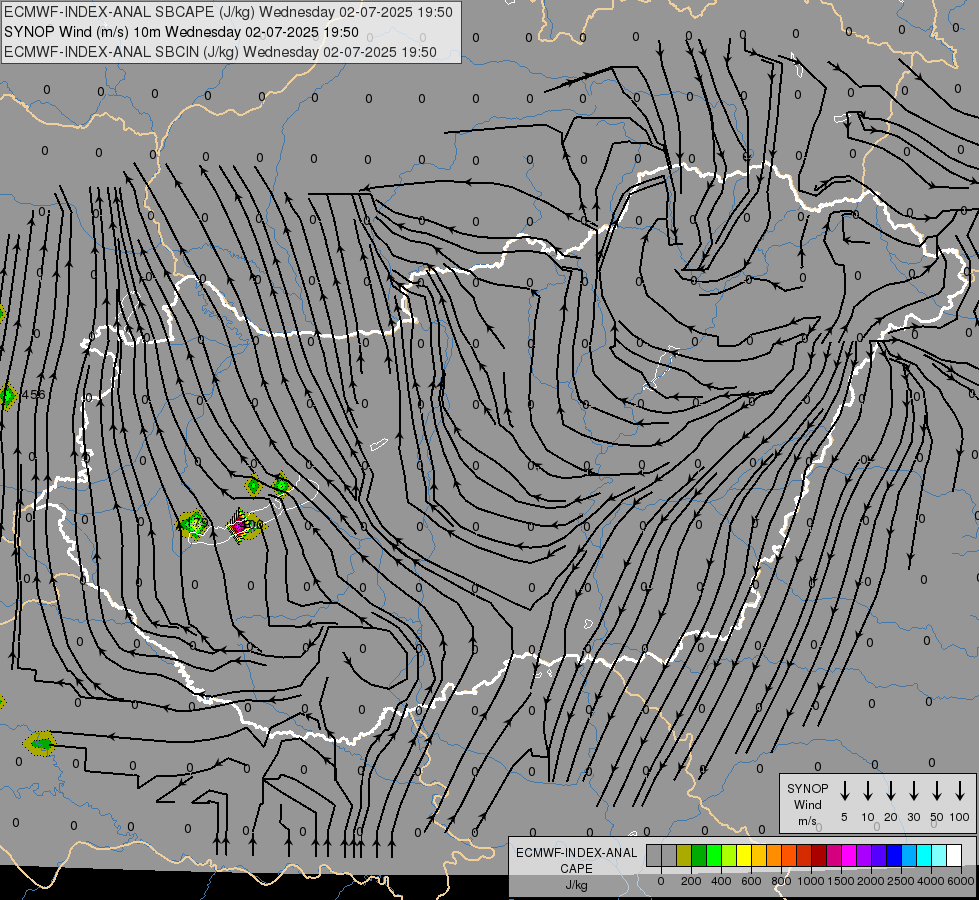
Task: Pick the amber swatch right of the 600 tick
Action: tap(759, 855)
